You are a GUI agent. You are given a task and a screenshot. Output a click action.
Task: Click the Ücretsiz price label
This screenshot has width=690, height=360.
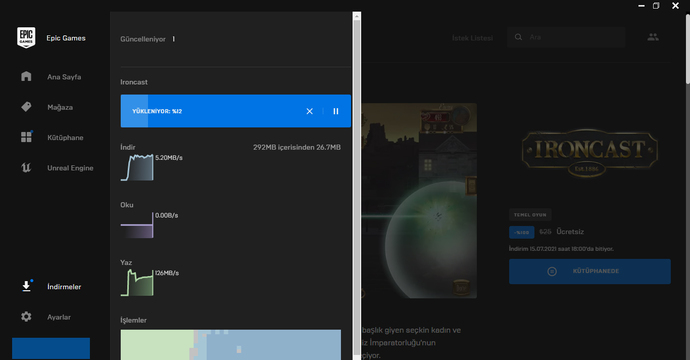tap(570, 231)
